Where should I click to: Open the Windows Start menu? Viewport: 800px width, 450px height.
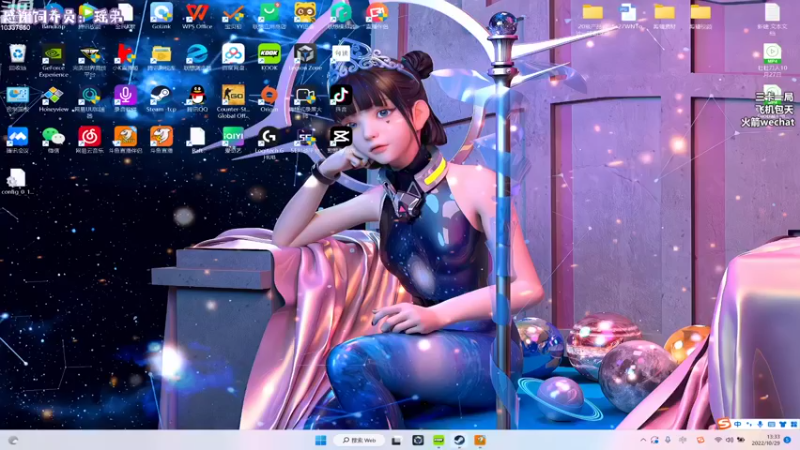click(320, 440)
